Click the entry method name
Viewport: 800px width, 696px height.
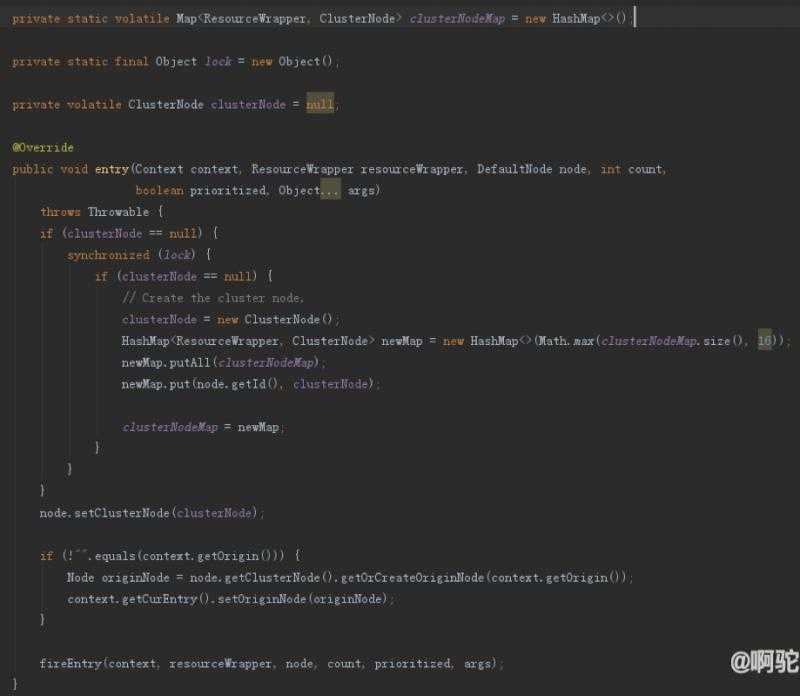click(112, 169)
